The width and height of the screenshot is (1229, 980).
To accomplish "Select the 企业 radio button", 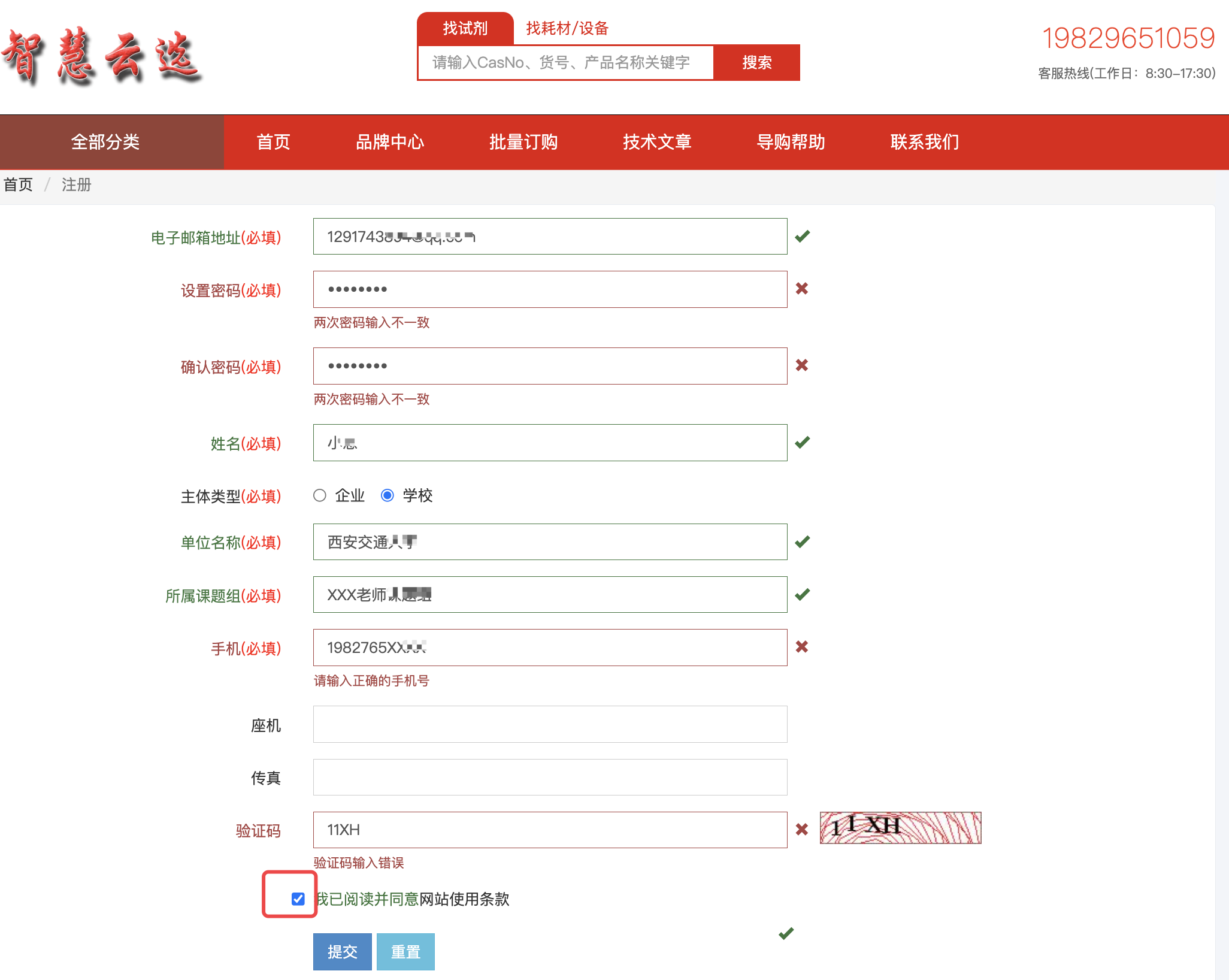I will pos(320,495).
